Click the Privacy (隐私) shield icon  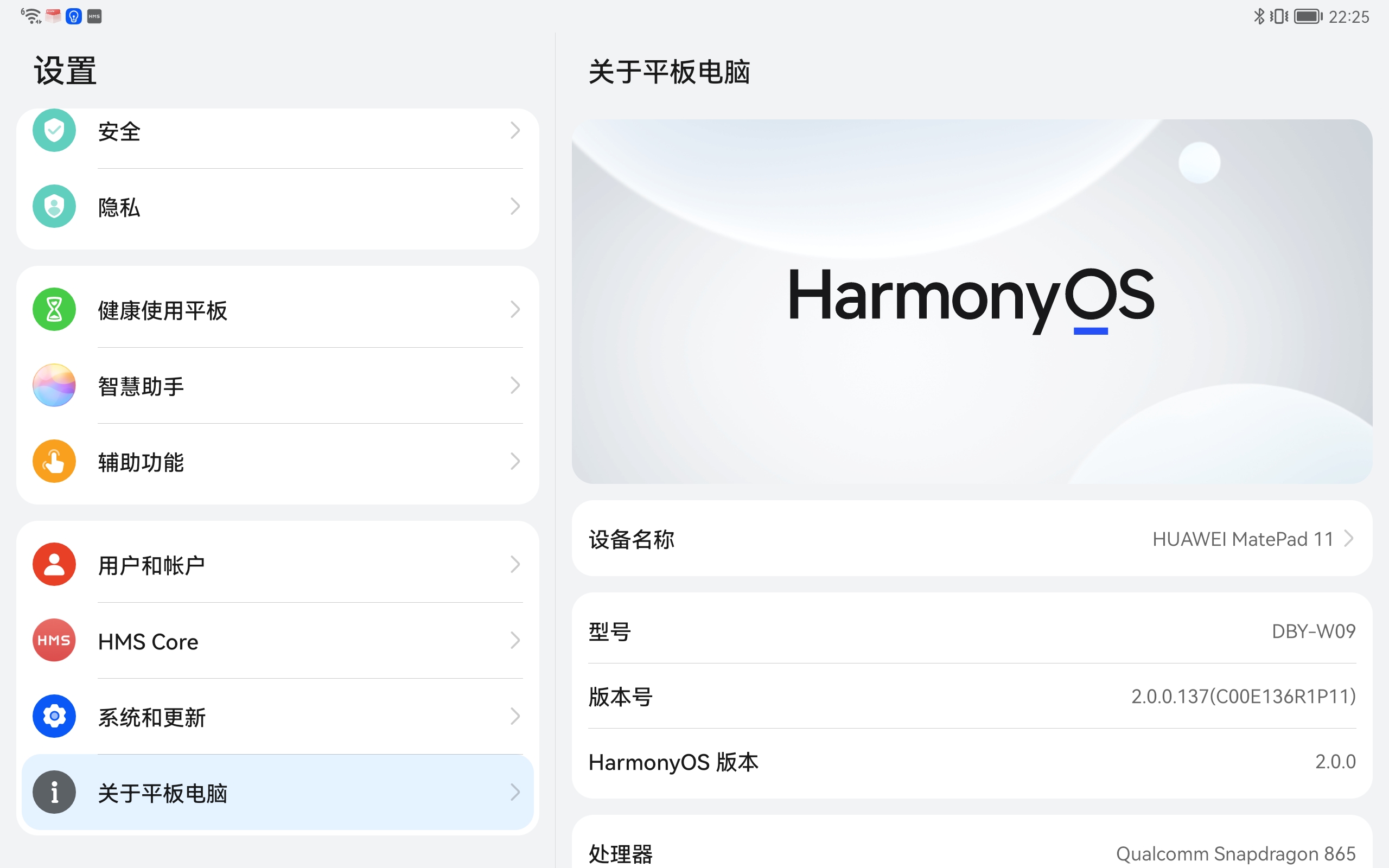pos(54,206)
